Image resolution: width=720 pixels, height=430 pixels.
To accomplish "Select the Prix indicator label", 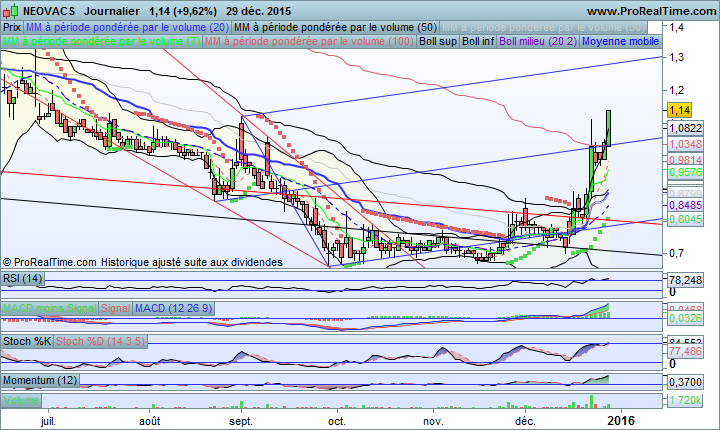I will pos(12,28).
